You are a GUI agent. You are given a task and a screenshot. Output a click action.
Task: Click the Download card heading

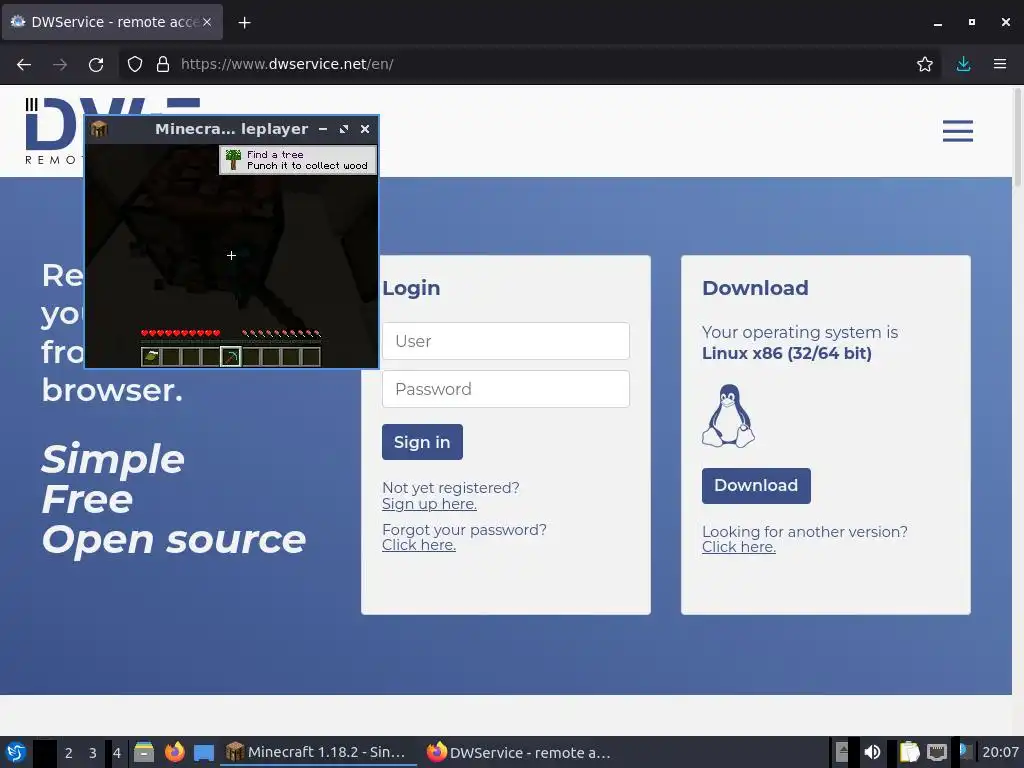coord(755,288)
